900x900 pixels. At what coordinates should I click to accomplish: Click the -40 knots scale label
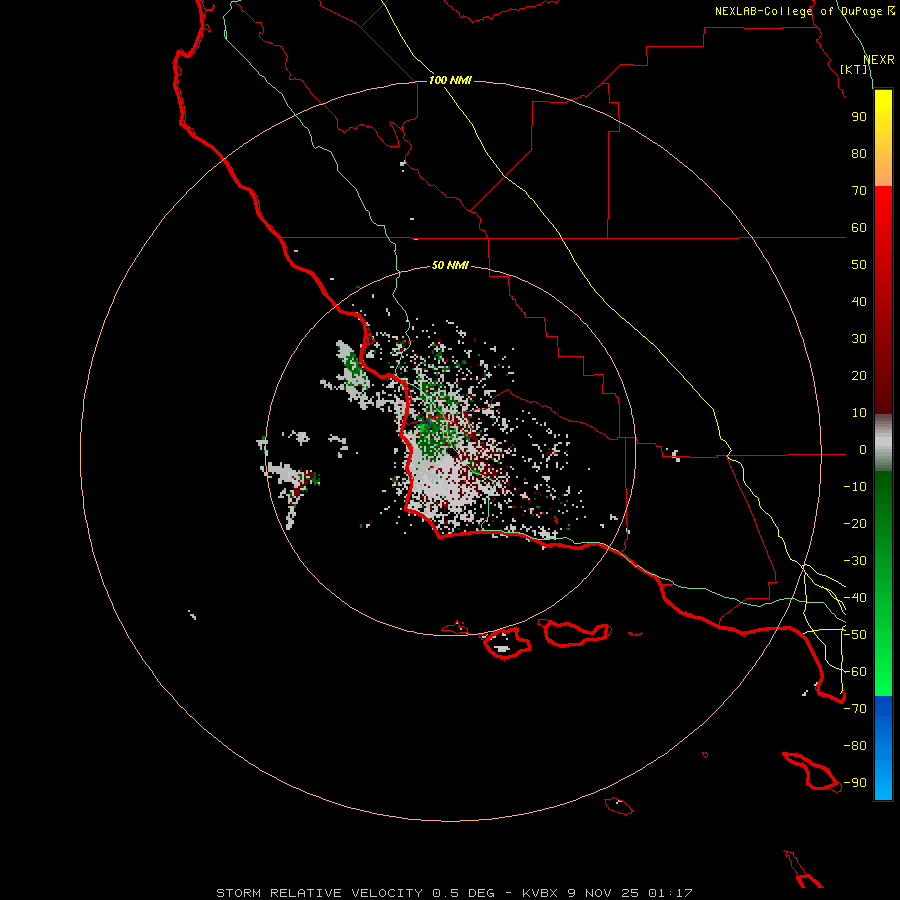pos(855,598)
